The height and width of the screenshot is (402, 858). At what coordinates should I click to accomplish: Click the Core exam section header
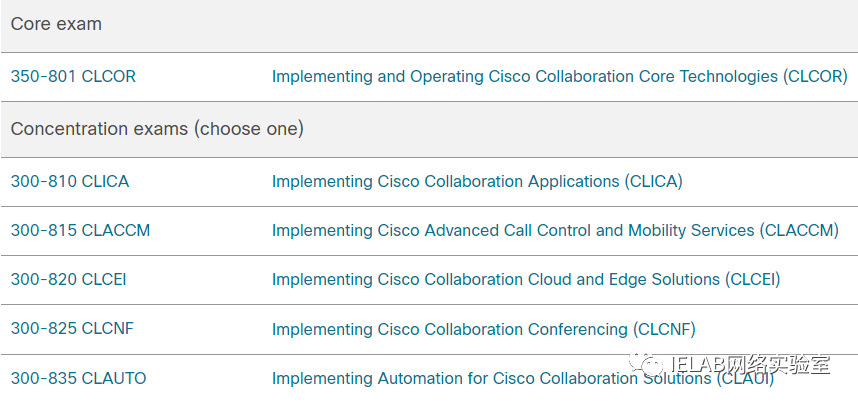point(429,26)
